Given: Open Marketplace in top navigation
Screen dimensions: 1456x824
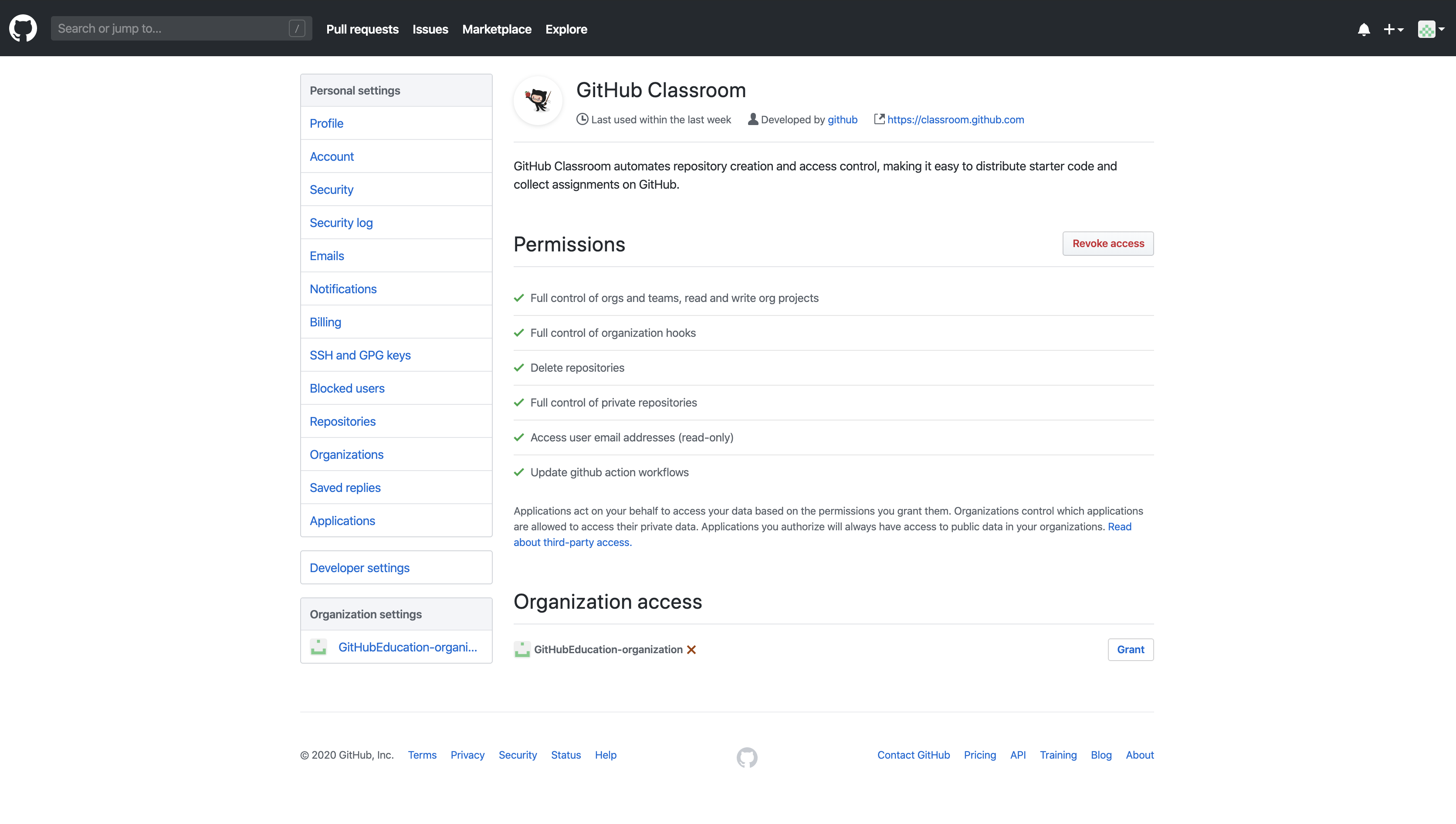Looking at the screenshot, I should pos(497,30).
